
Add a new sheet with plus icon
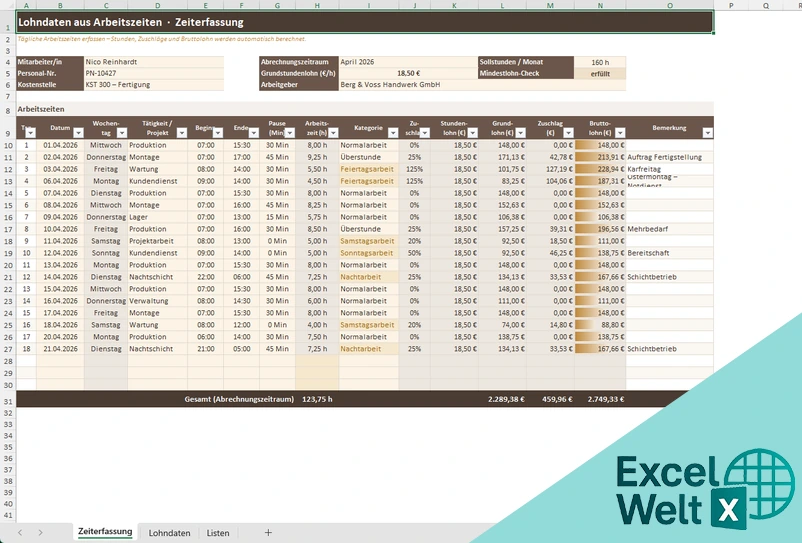268,533
